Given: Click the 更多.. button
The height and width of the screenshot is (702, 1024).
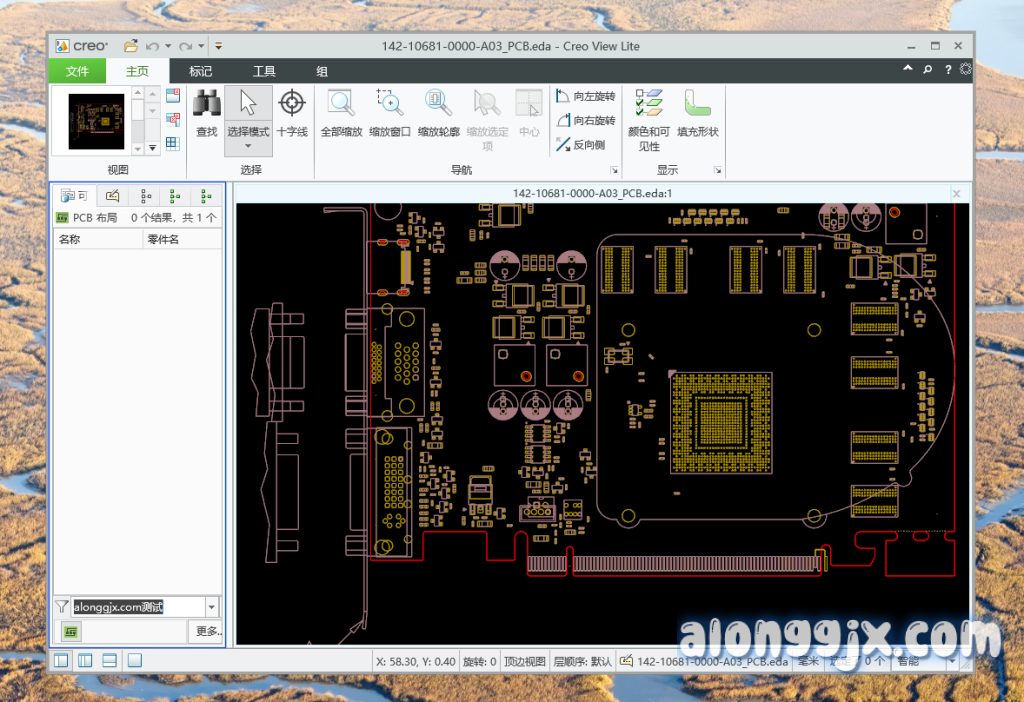Looking at the screenshot, I should pyautogui.click(x=207, y=632).
